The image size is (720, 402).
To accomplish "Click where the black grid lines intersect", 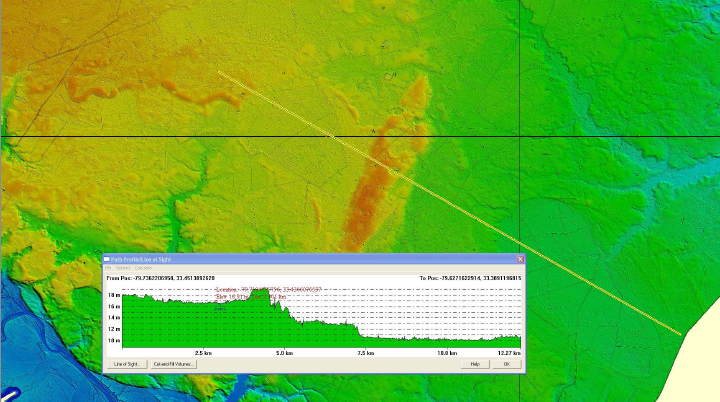I will coord(519,136).
